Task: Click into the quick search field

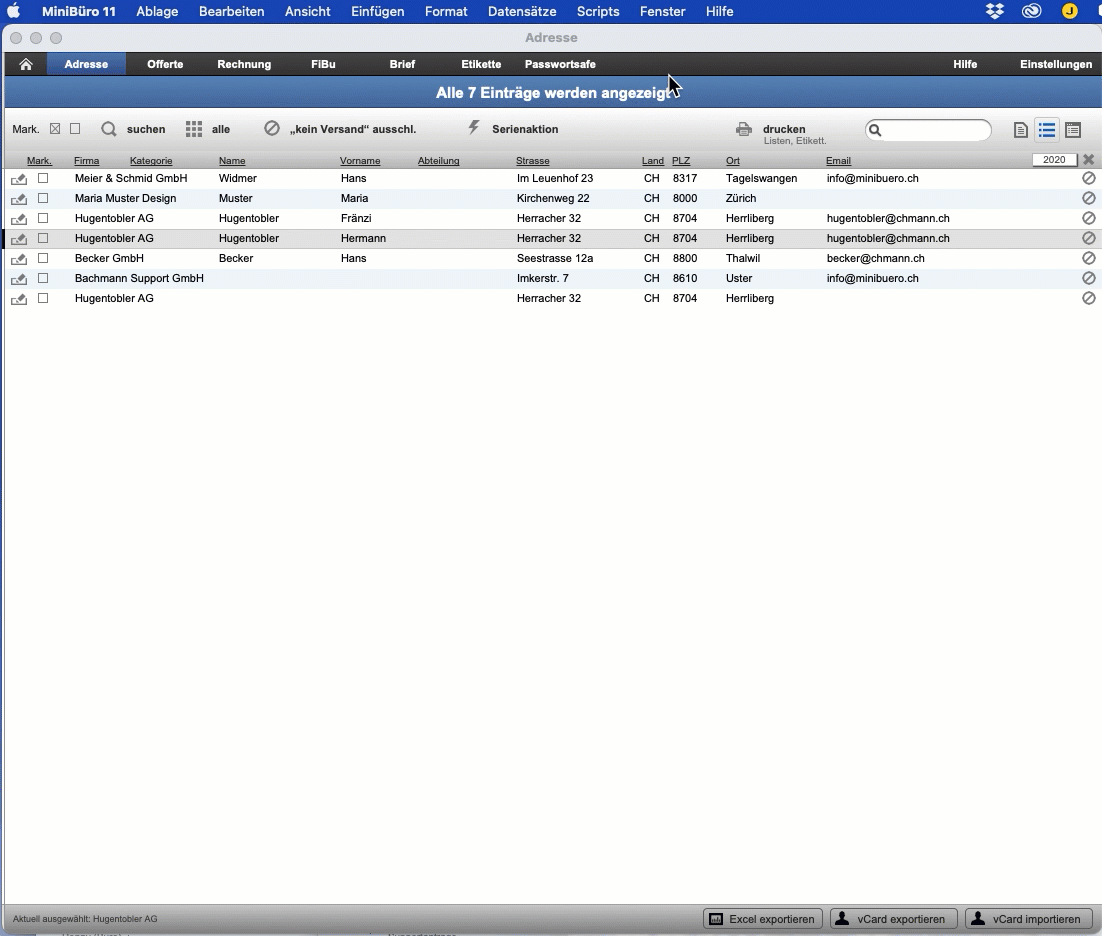Action: tap(928, 130)
